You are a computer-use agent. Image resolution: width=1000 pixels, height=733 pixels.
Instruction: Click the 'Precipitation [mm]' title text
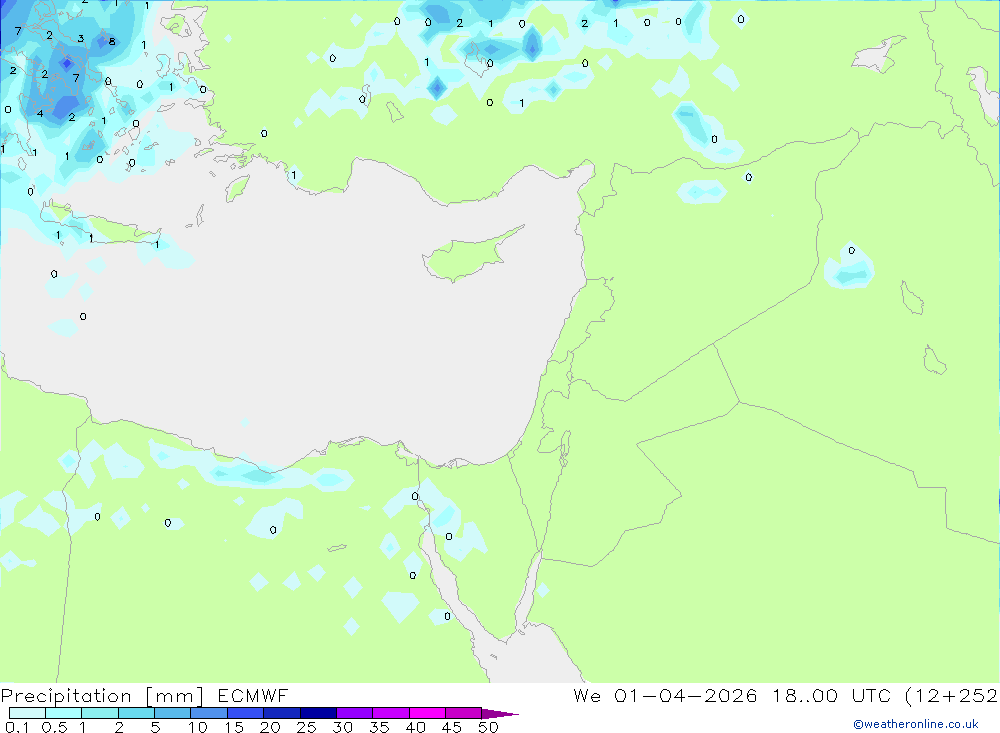pos(102,696)
